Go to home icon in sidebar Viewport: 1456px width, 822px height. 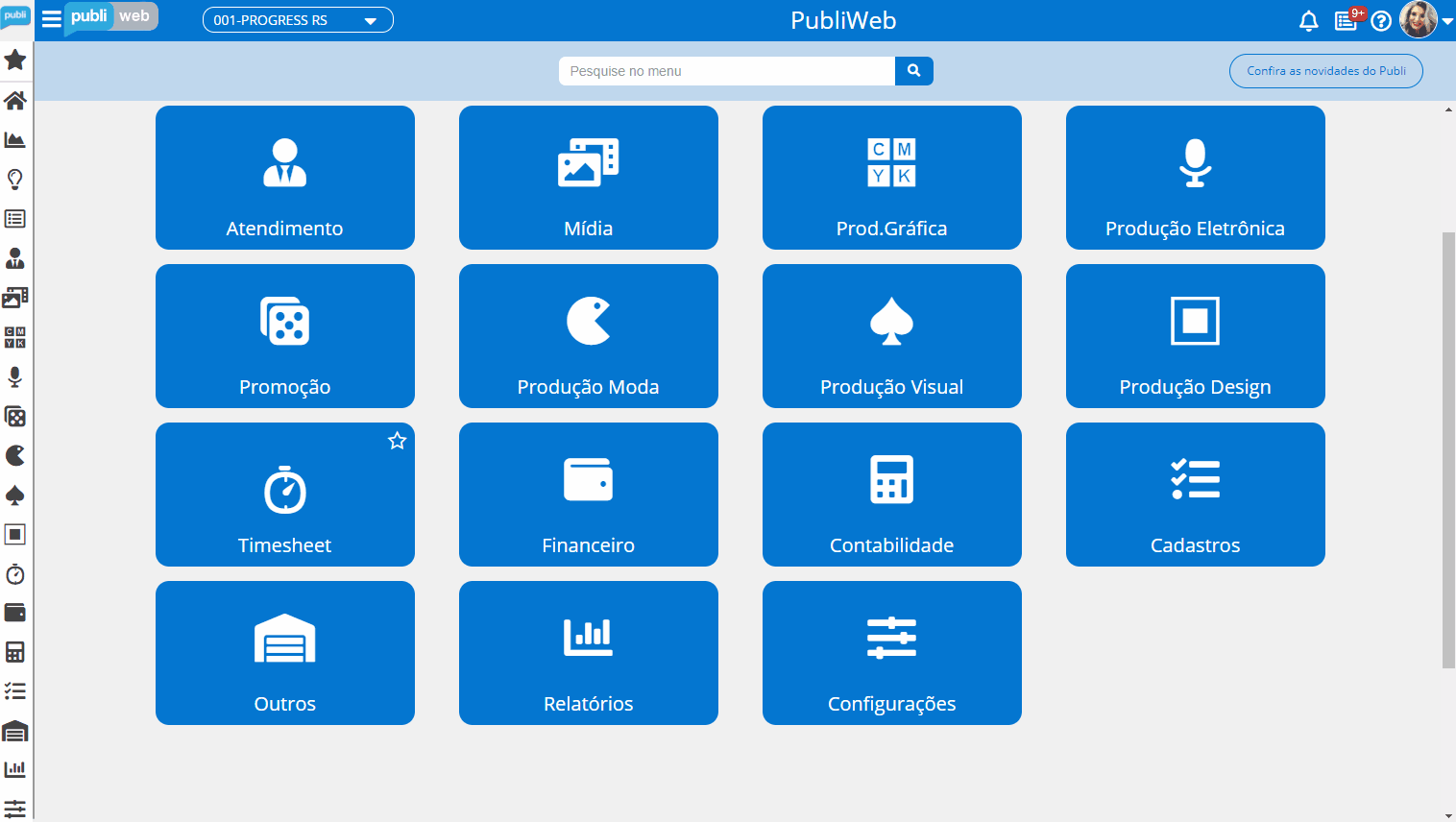15,100
